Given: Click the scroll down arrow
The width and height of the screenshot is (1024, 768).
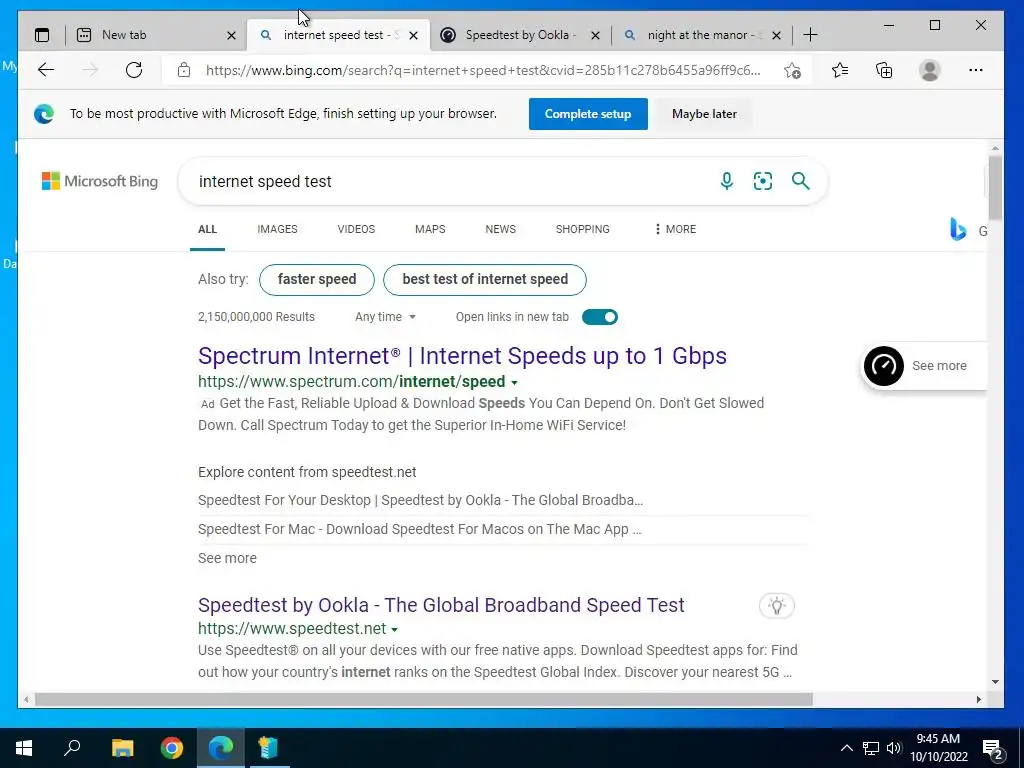Looking at the screenshot, I should pyautogui.click(x=995, y=682).
